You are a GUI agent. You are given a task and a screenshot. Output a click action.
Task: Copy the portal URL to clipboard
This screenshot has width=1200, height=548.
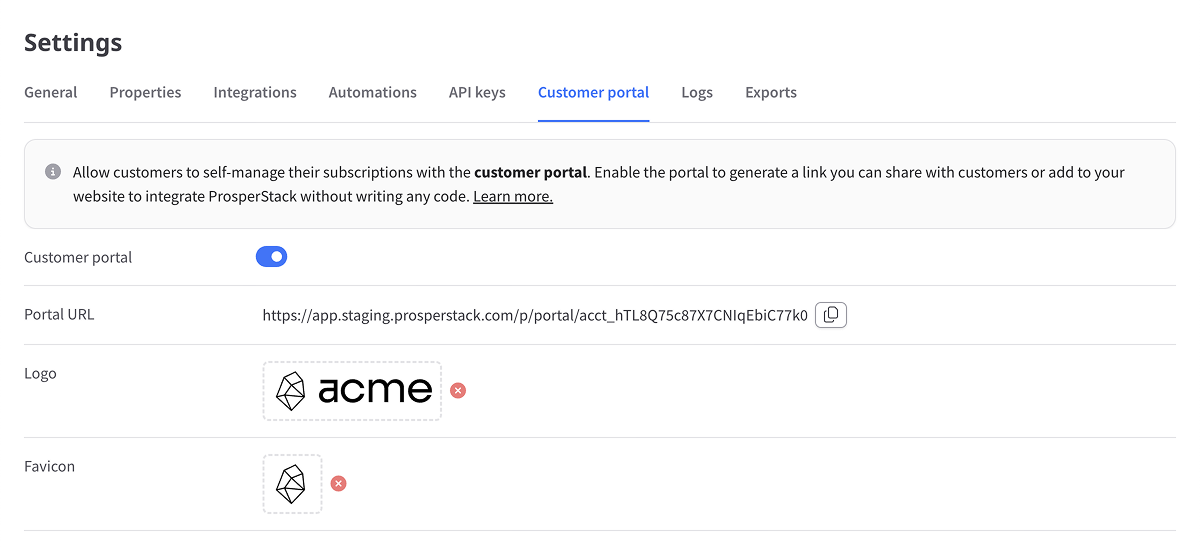point(831,315)
